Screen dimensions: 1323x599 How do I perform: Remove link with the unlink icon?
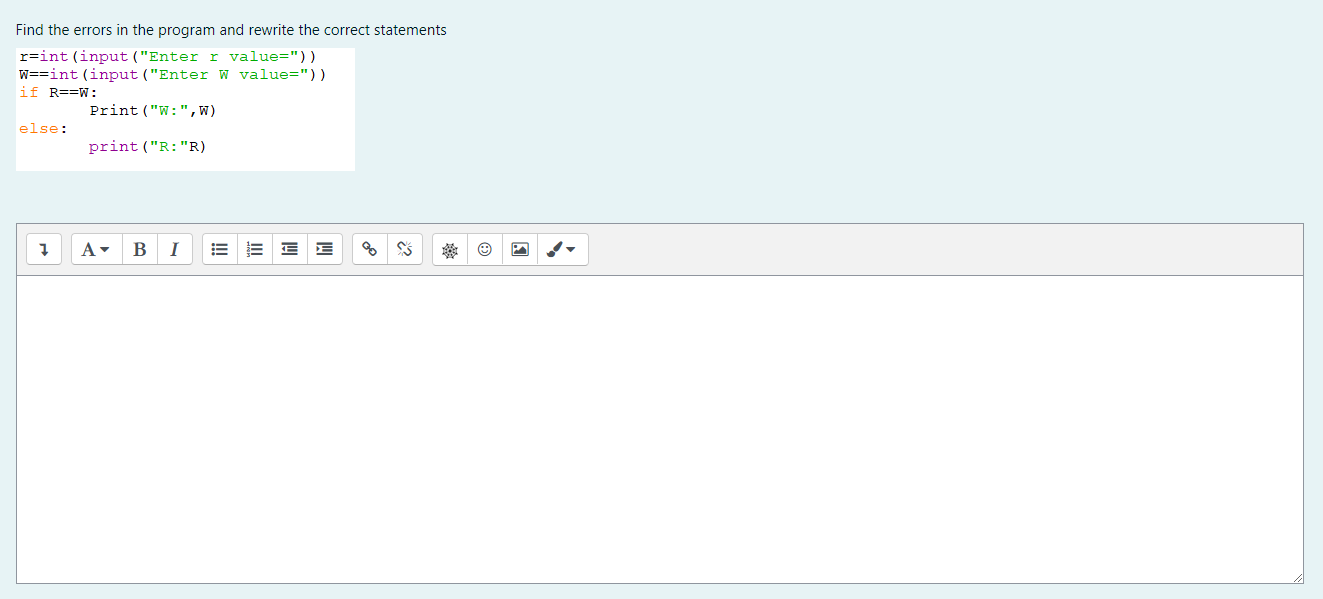405,250
